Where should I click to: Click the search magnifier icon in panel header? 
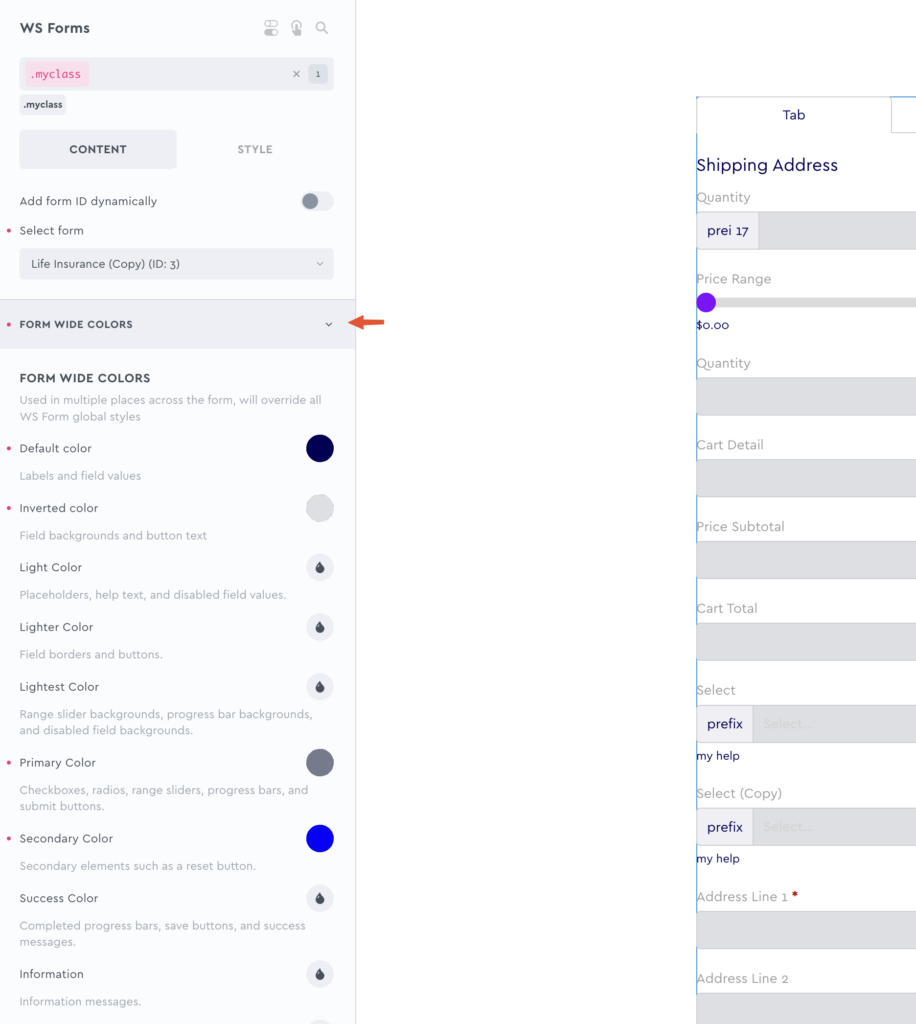(322, 28)
